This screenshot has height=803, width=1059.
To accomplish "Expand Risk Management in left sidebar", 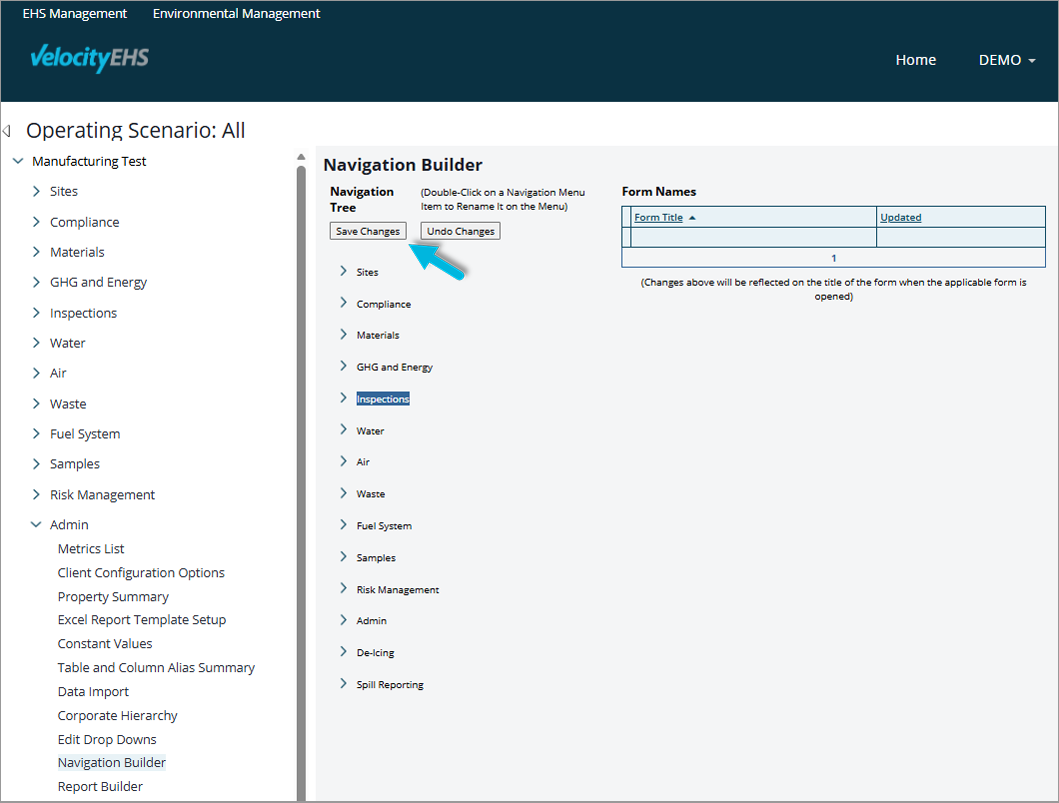I will [x=36, y=494].
